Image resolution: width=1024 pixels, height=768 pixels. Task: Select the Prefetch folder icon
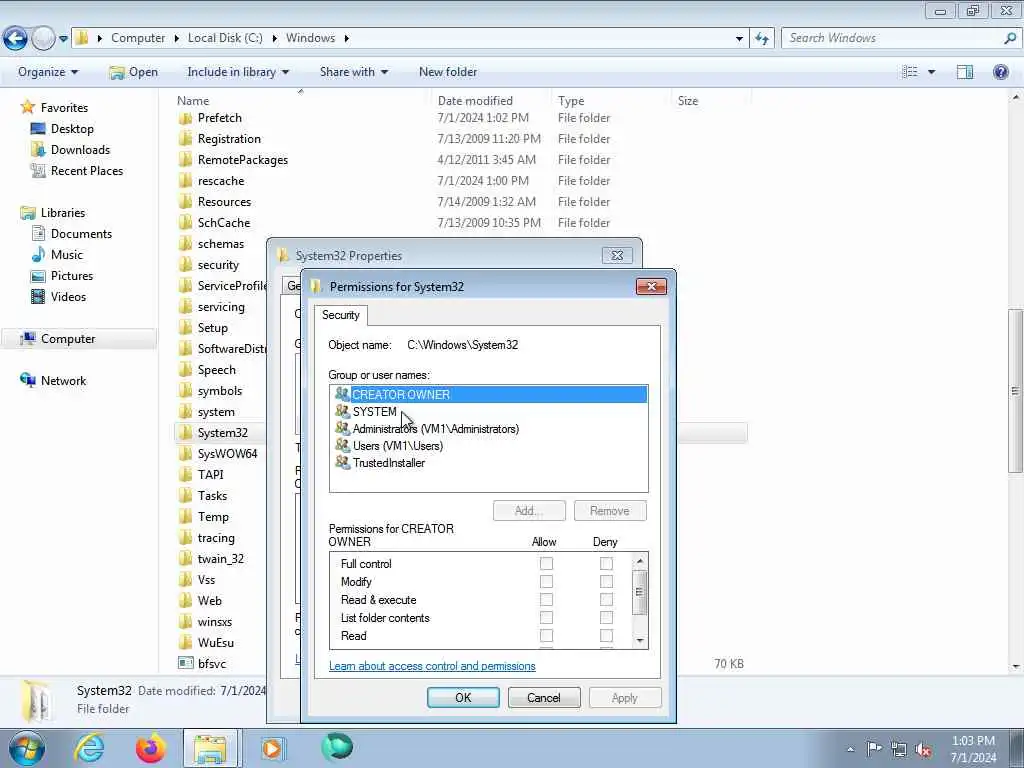[x=185, y=118]
